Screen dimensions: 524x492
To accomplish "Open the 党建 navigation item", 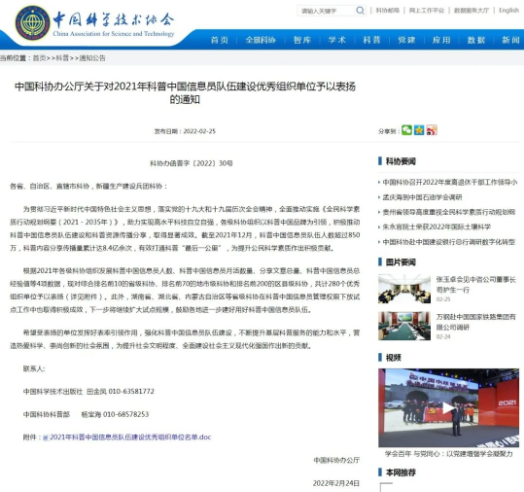I will tap(406, 40).
